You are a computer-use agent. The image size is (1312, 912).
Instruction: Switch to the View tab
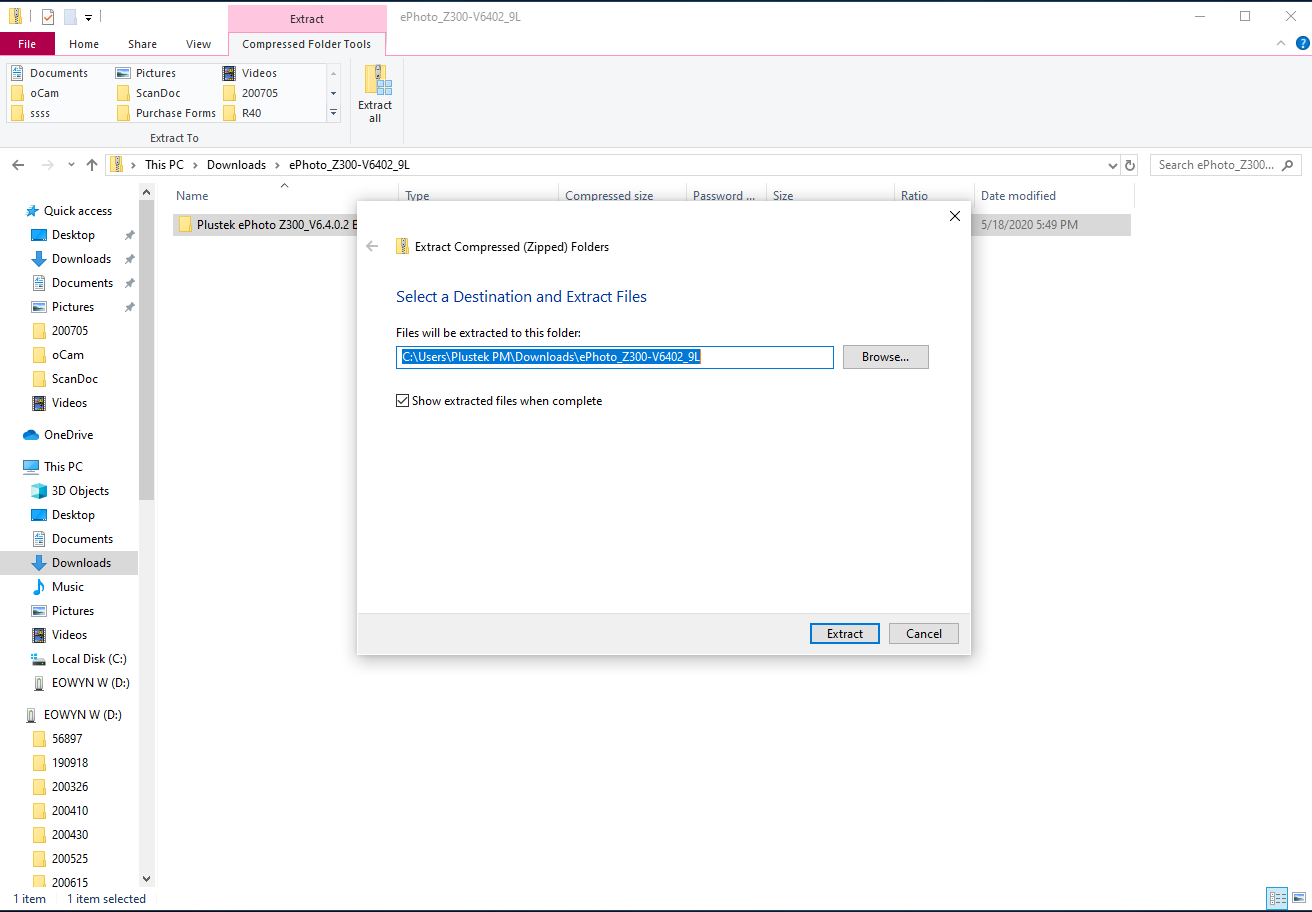click(198, 44)
